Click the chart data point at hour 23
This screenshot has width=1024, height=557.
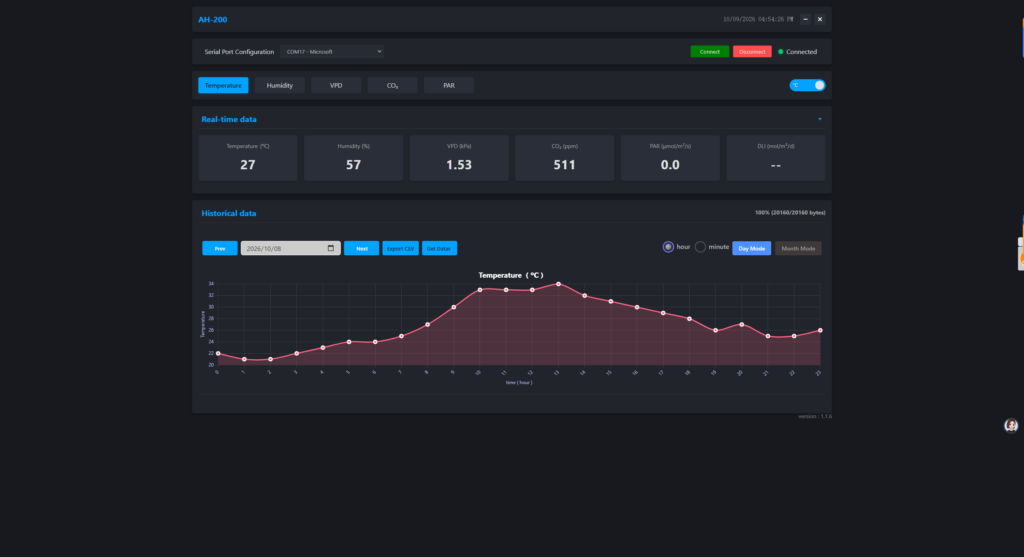pos(820,330)
